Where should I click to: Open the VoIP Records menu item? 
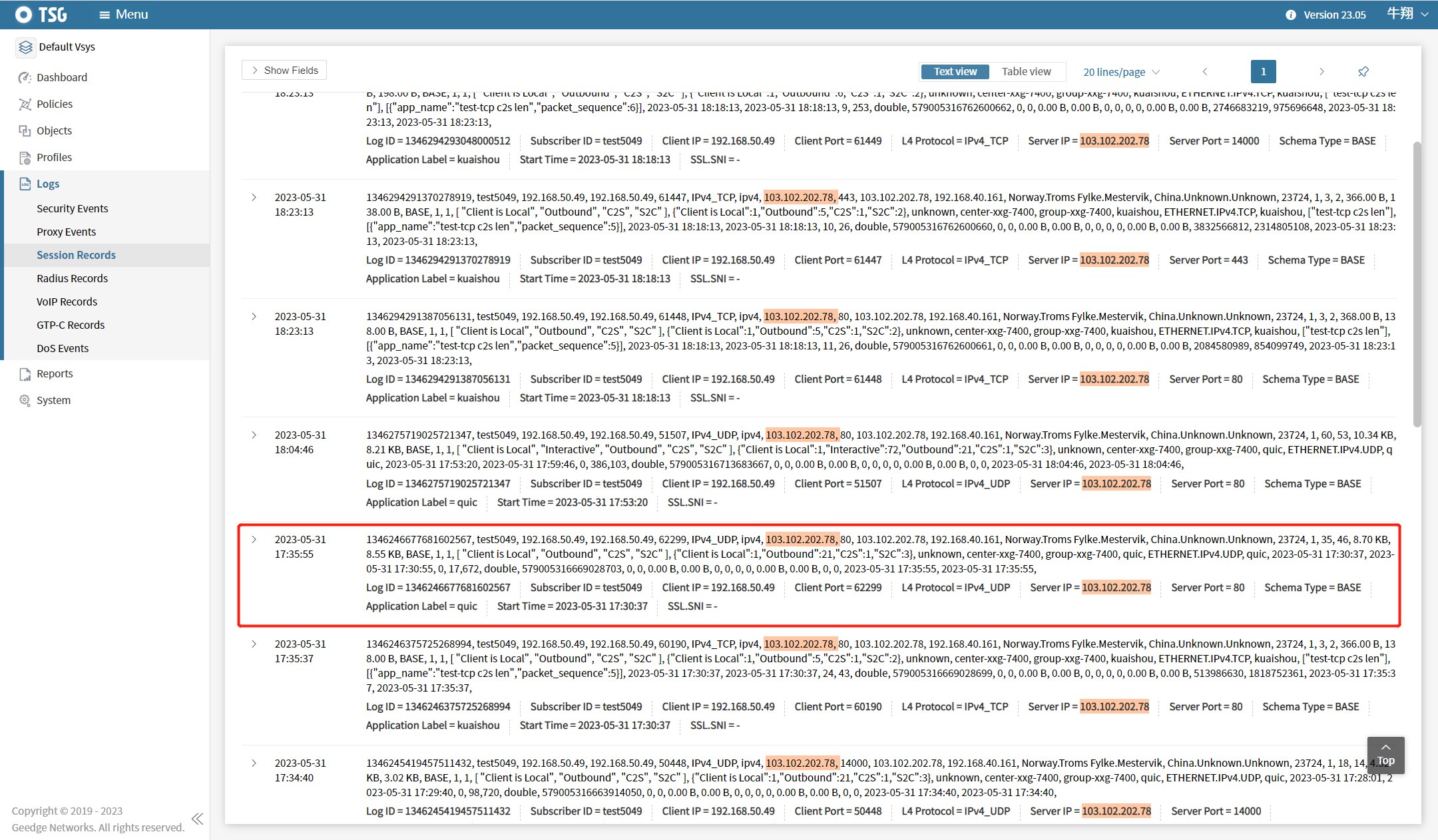[67, 302]
